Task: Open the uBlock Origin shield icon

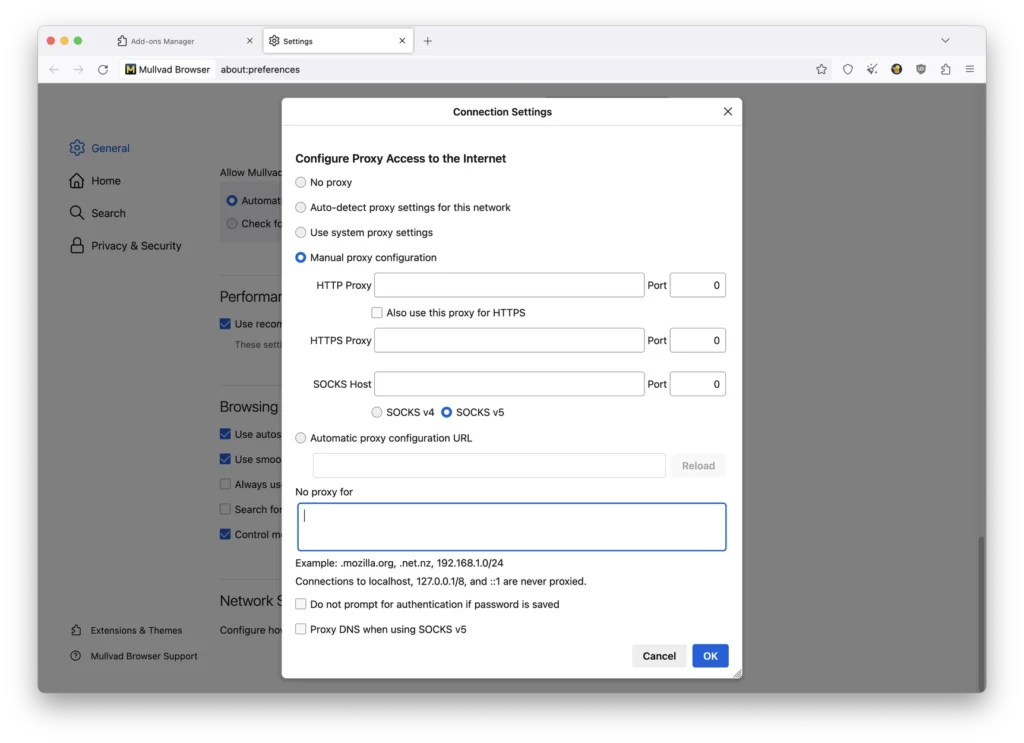Action: 921,69
